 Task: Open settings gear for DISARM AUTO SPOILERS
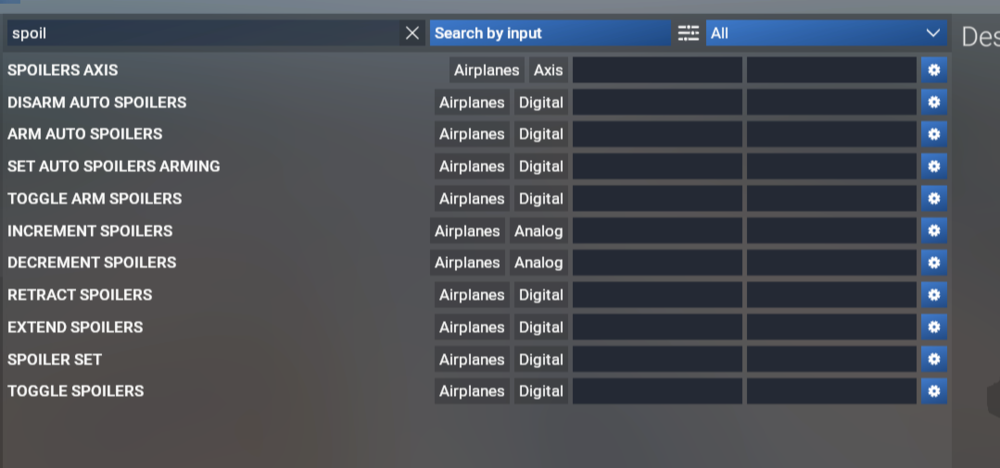[x=934, y=102]
